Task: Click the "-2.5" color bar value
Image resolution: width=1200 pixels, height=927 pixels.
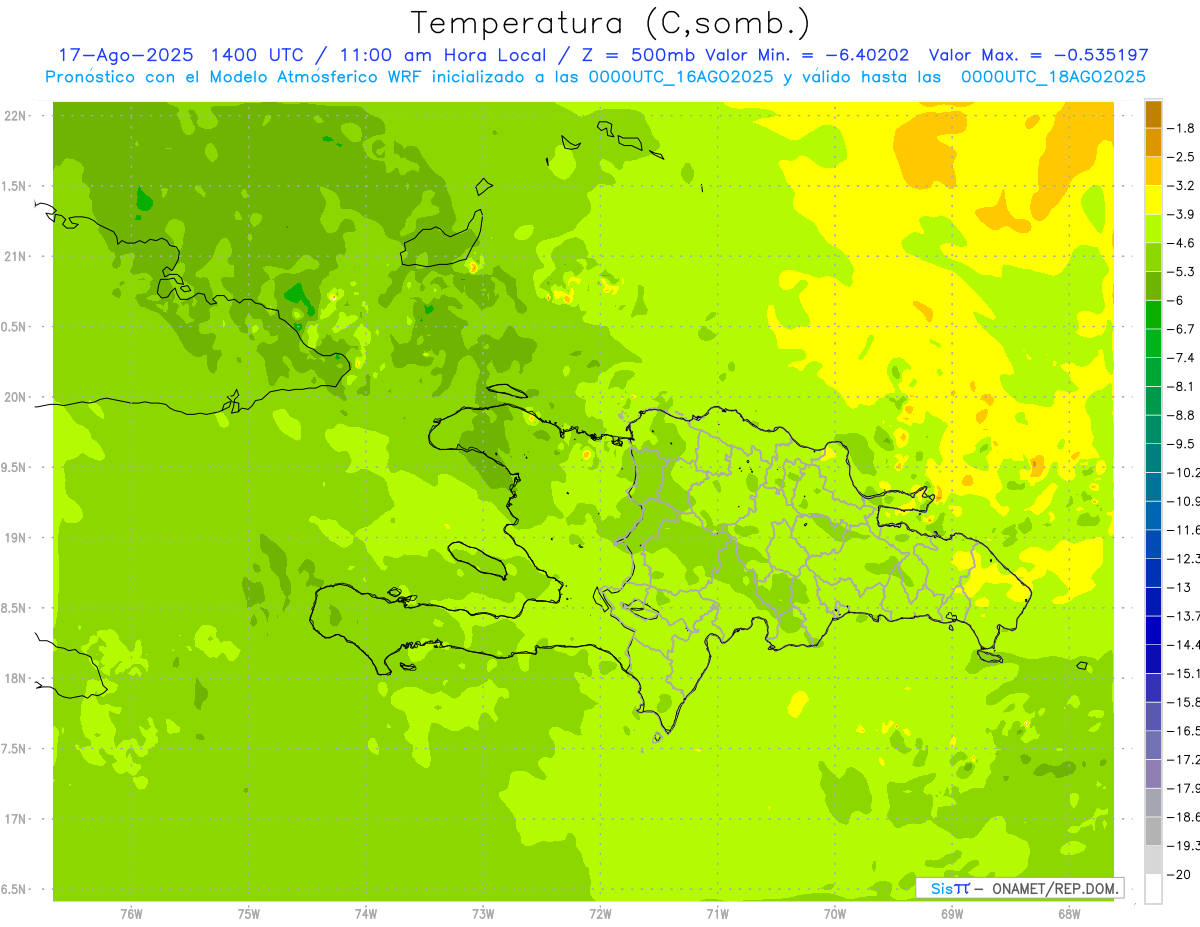Action: [x=1181, y=157]
